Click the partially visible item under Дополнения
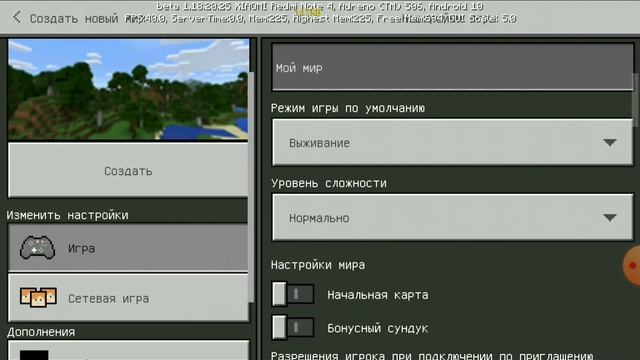The image size is (640, 360). pyautogui.click(x=128, y=351)
